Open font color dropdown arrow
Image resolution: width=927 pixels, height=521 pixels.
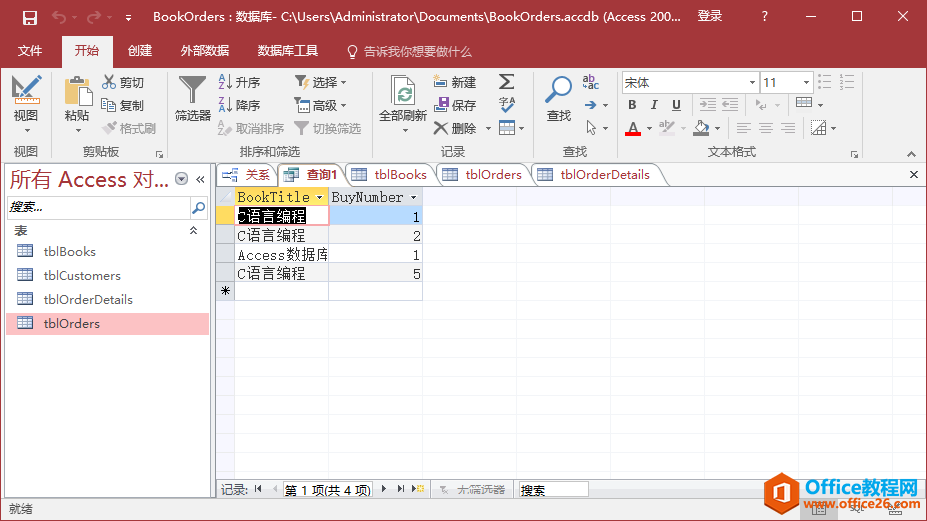tap(649, 128)
